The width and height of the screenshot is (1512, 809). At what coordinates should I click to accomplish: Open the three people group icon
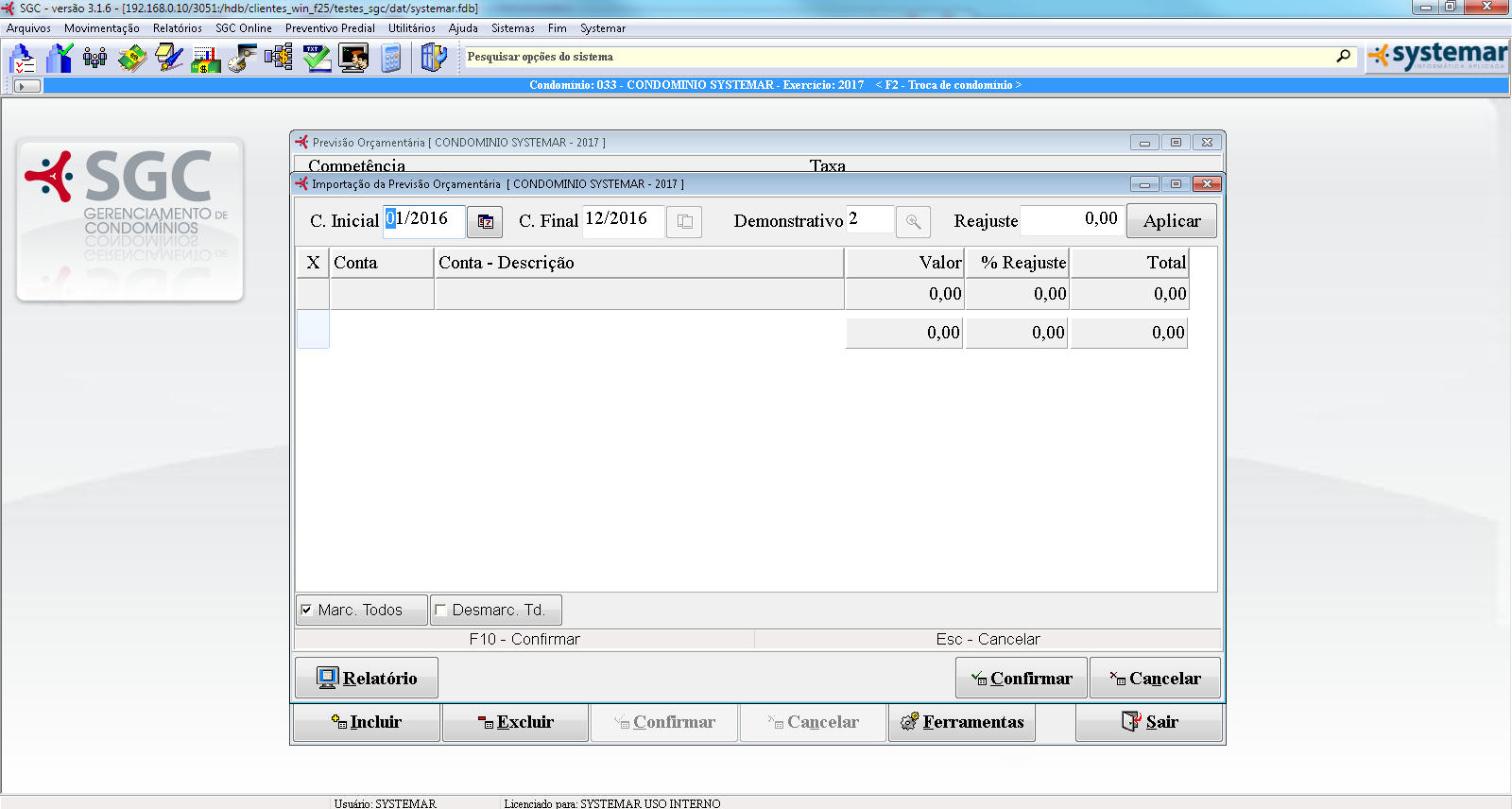click(x=94, y=59)
